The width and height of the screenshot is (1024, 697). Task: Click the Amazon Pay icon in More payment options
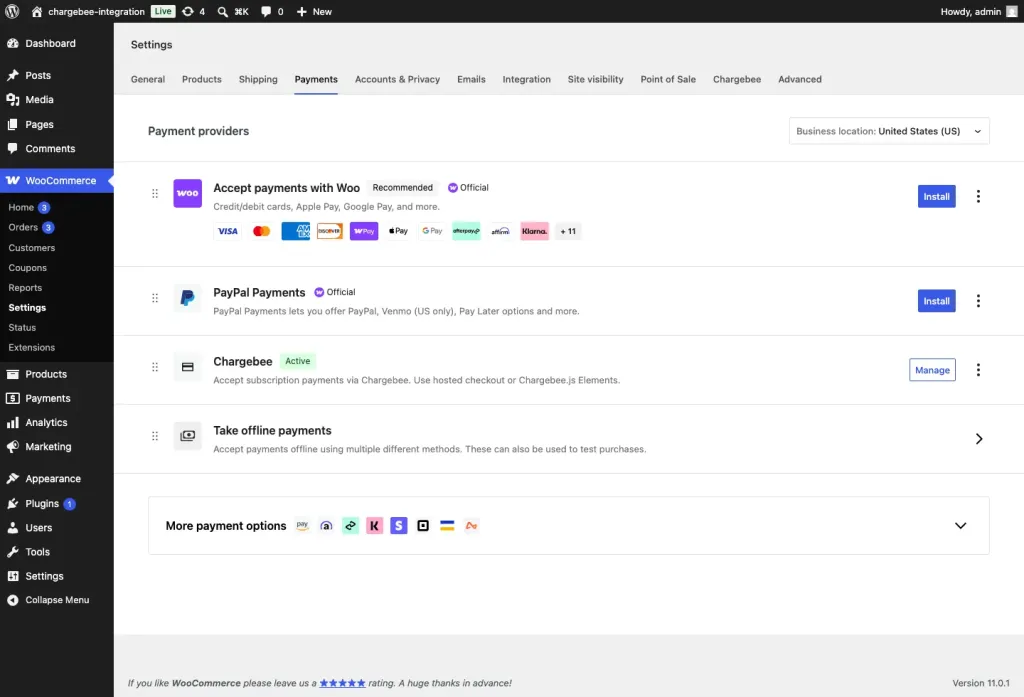[x=302, y=526]
